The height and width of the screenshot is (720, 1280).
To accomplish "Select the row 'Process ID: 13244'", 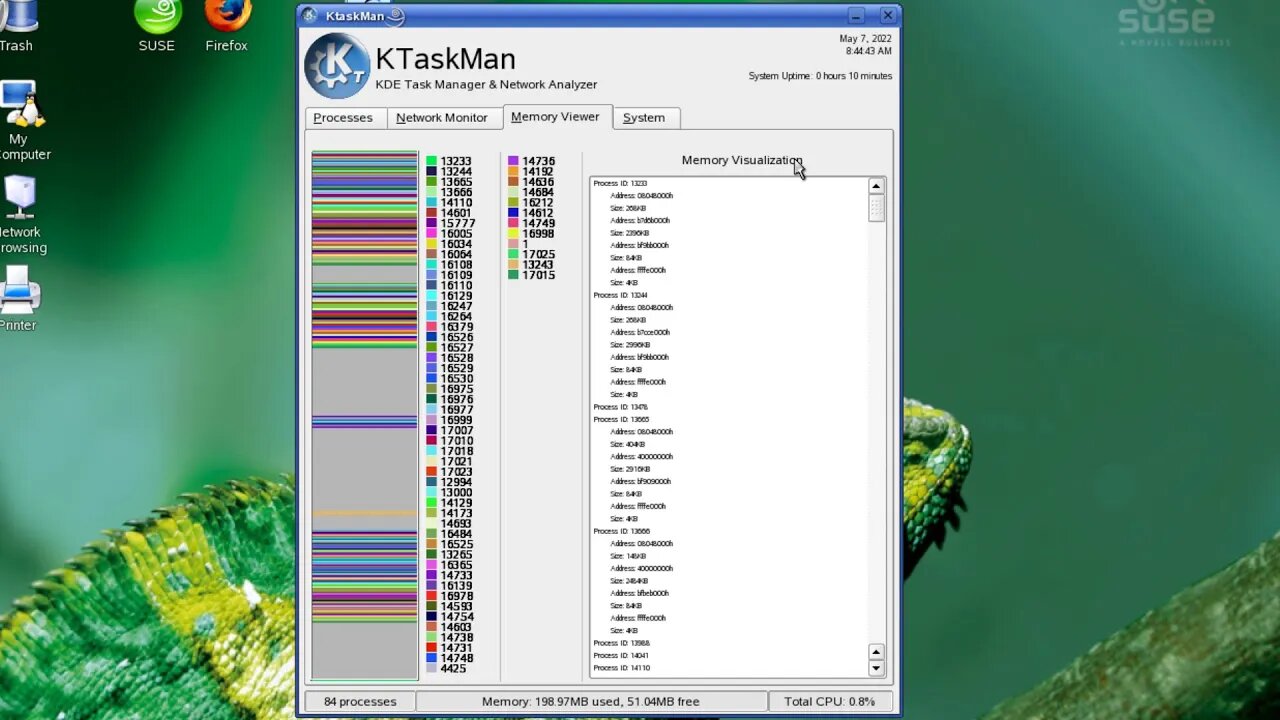I will click(x=620, y=295).
